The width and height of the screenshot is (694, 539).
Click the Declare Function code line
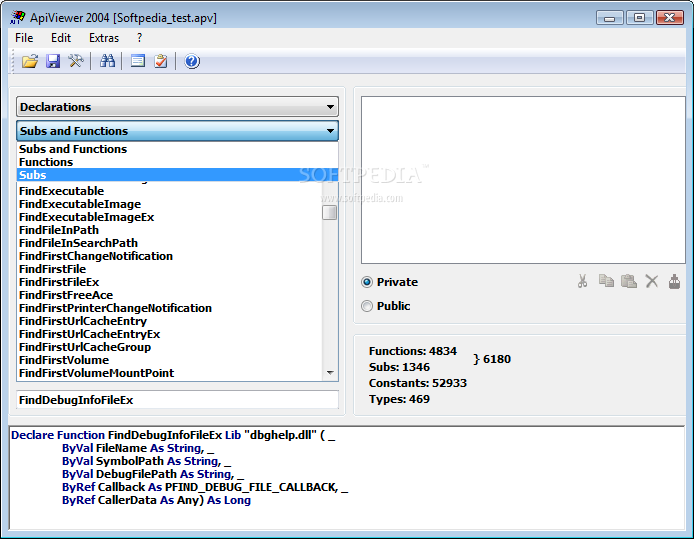point(173,435)
